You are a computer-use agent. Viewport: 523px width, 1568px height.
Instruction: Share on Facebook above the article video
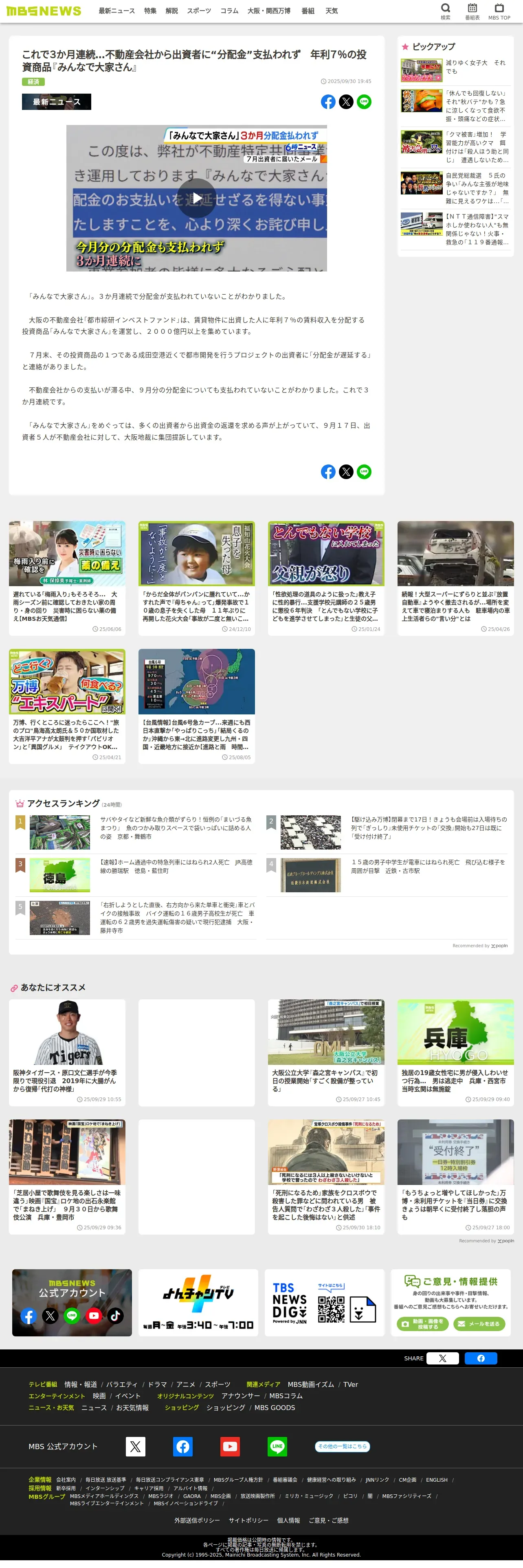click(328, 102)
